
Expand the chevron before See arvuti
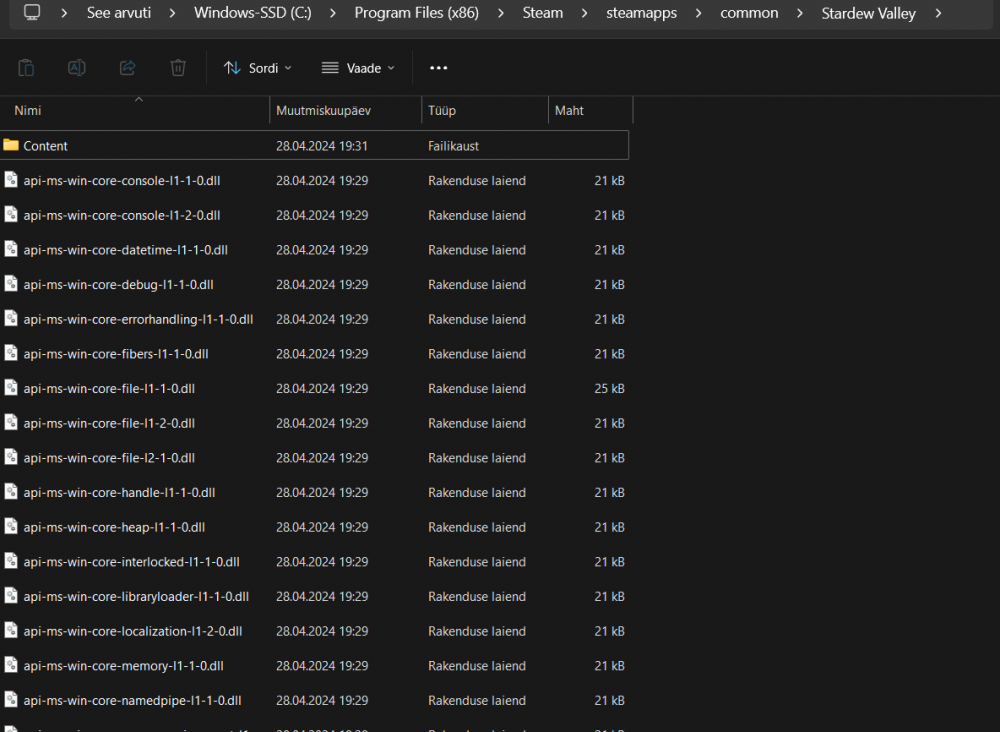tap(64, 13)
